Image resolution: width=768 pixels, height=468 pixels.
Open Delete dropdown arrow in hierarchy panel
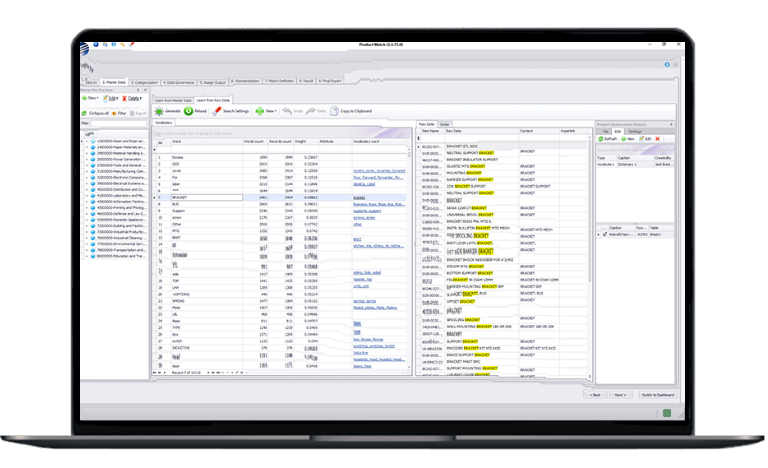(141, 99)
